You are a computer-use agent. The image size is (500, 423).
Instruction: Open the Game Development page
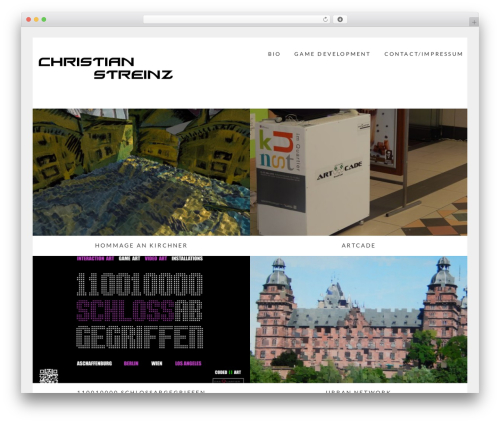click(x=332, y=54)
